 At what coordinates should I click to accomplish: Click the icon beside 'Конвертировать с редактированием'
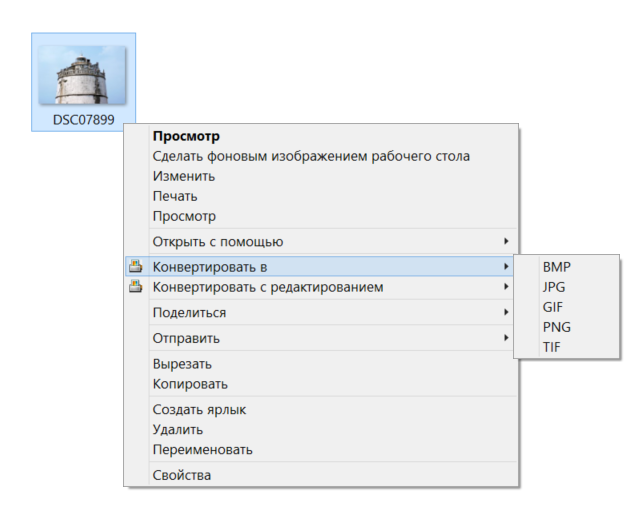pos(136,286)
